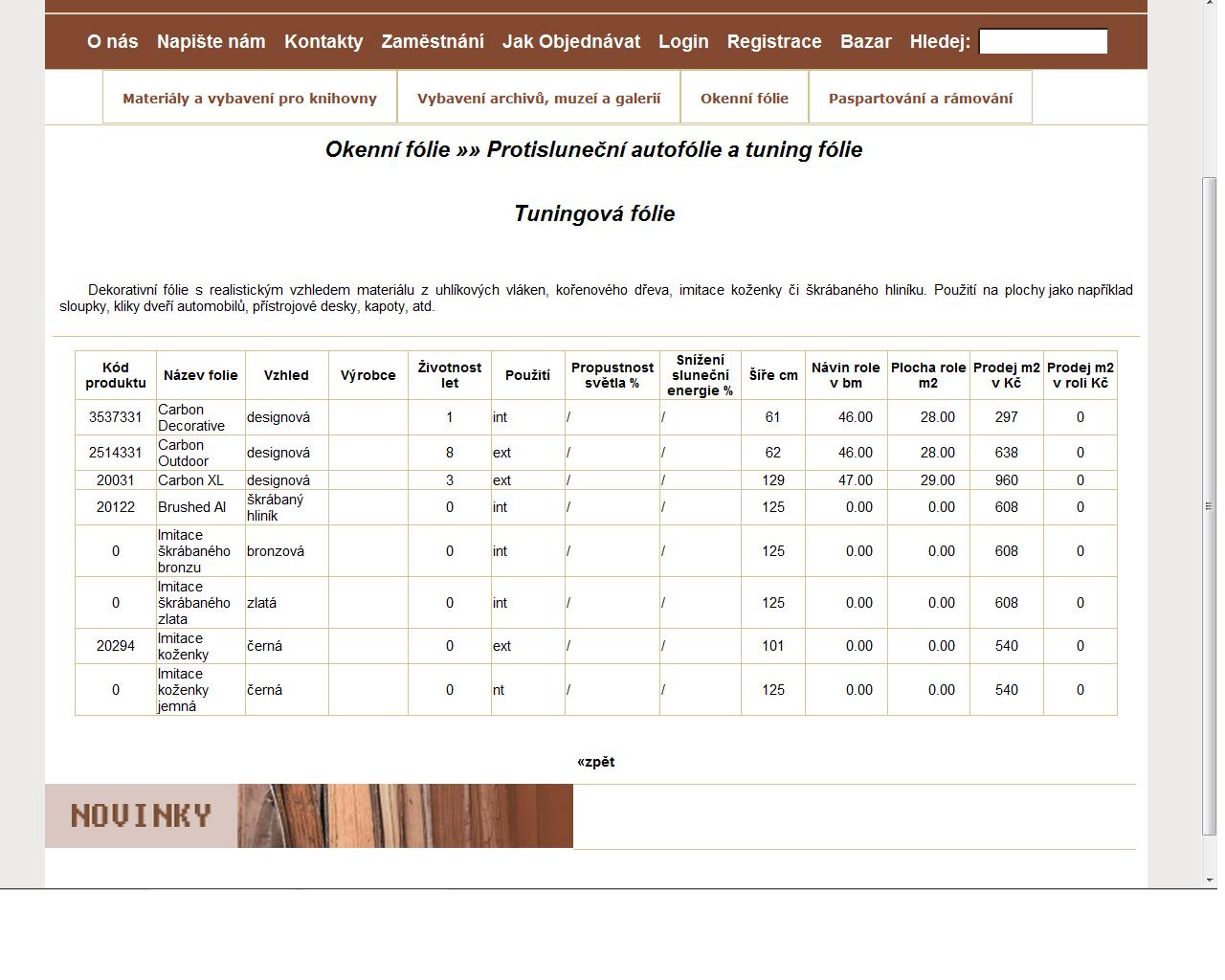Open the Zaměstnání menu link

(433, 41)
